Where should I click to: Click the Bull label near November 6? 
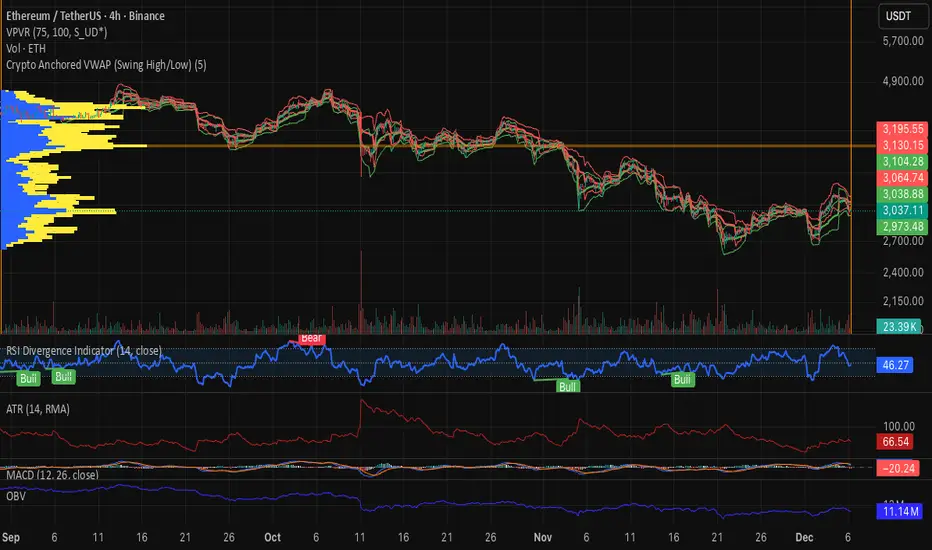tap(568, 386)
